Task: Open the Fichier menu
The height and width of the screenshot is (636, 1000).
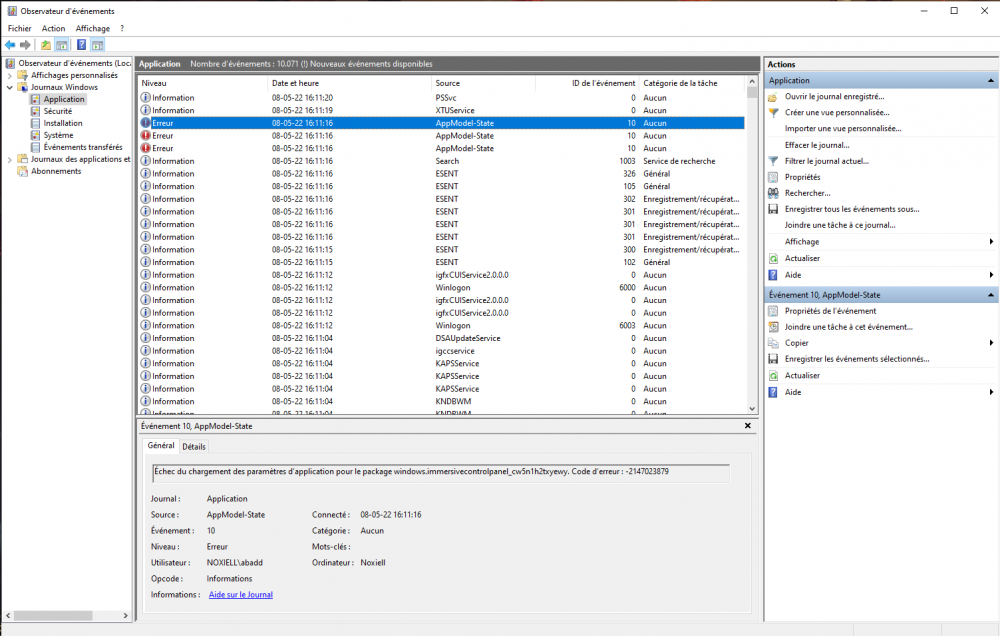Action: 20,29
